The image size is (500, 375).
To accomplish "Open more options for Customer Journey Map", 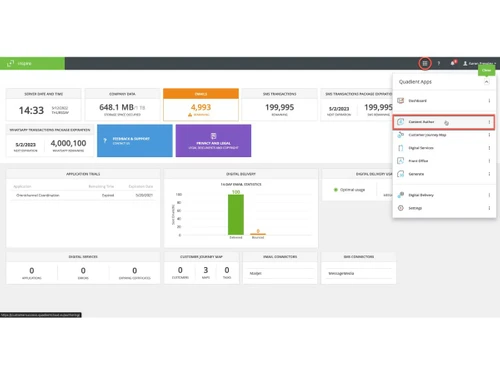I will (489, 135).
